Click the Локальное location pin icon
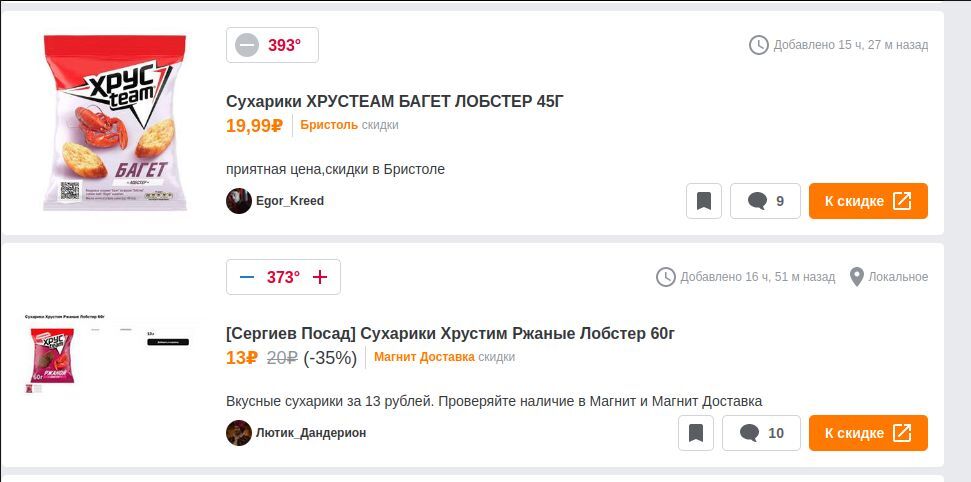Screen dimensions: 971x482 pos(857,277)
